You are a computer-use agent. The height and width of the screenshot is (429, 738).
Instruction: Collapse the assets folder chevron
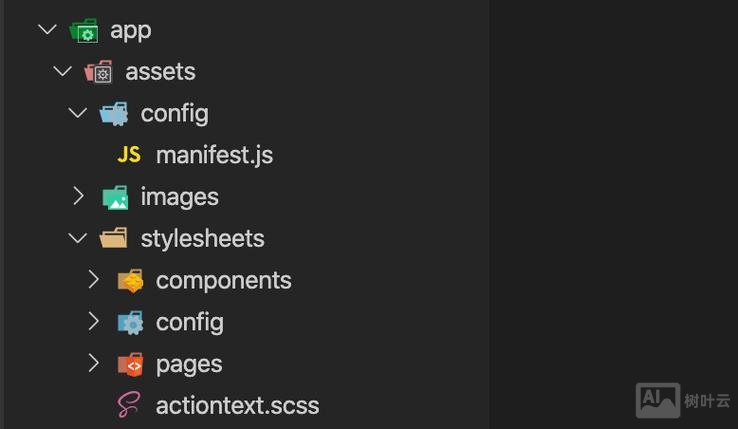coord(63,72)
